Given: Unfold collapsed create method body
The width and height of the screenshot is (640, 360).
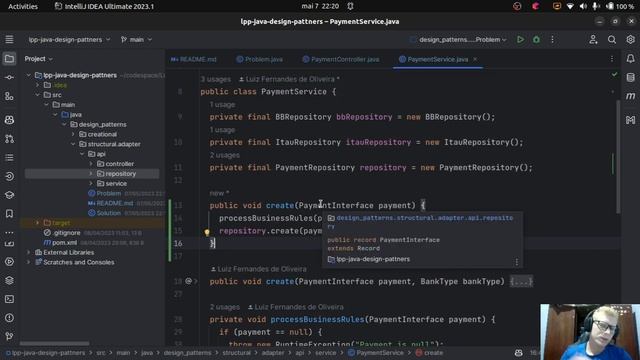Looking at the screenshot, I should point(521,281).
